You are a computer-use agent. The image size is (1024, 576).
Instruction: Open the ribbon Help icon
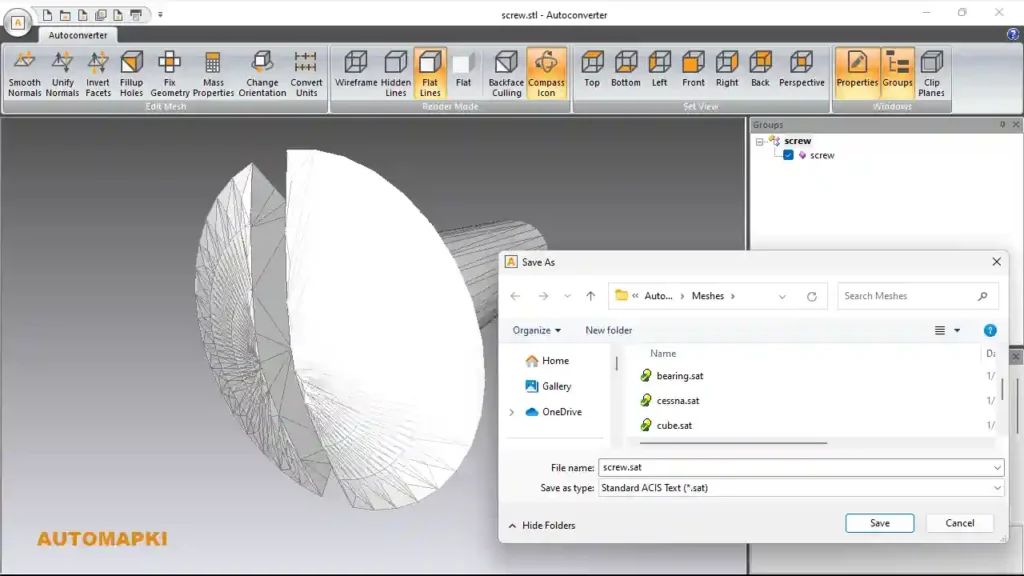[x=1012, y=35]
